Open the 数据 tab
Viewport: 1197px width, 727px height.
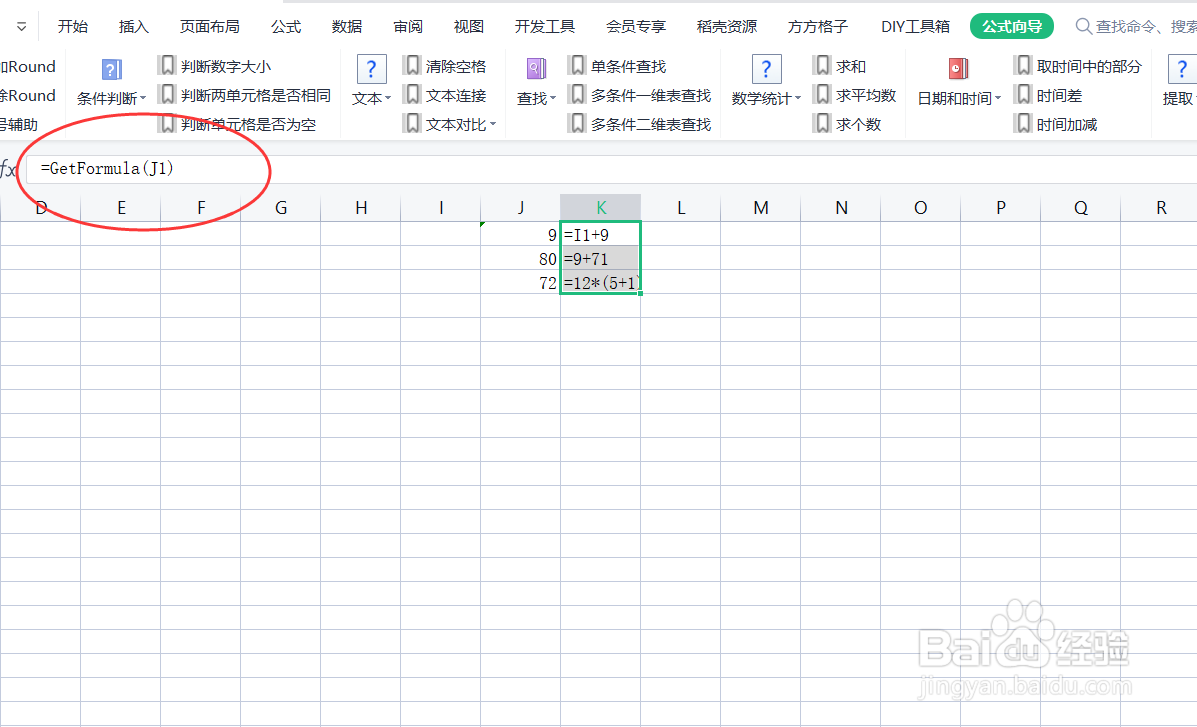347,27
